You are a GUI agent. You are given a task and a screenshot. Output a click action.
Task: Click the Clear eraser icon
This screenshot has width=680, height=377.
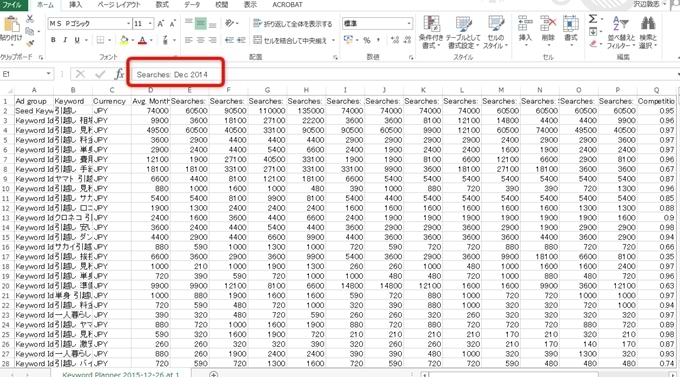coord(593,43)
